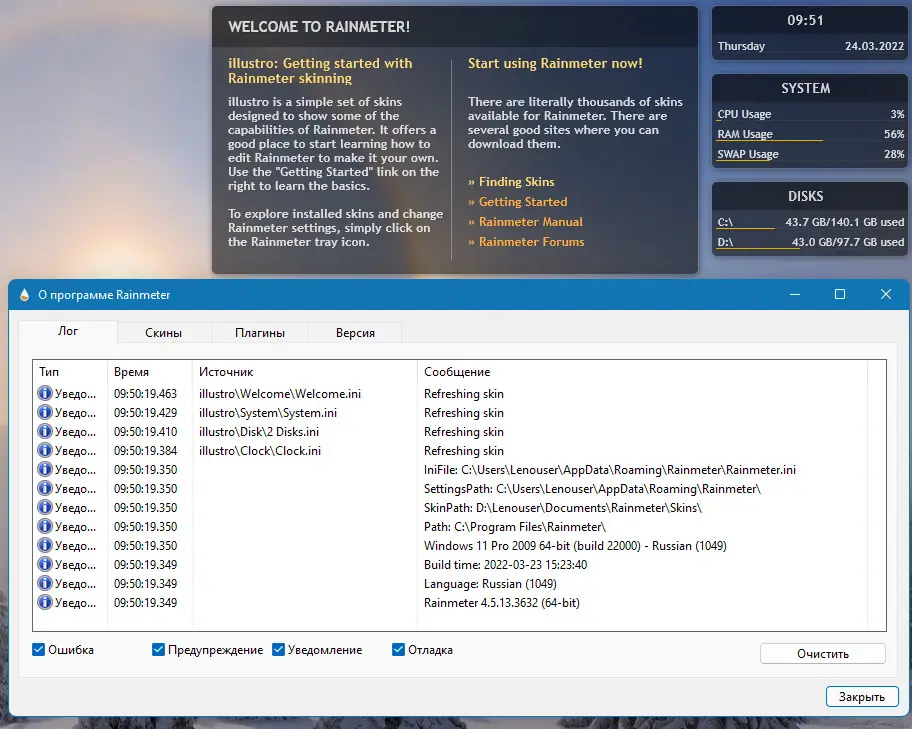Click info icon of Welcome.ini log row
Image resolution: width=912 pixels, height=729 pixels.
[x=45, y=393]
